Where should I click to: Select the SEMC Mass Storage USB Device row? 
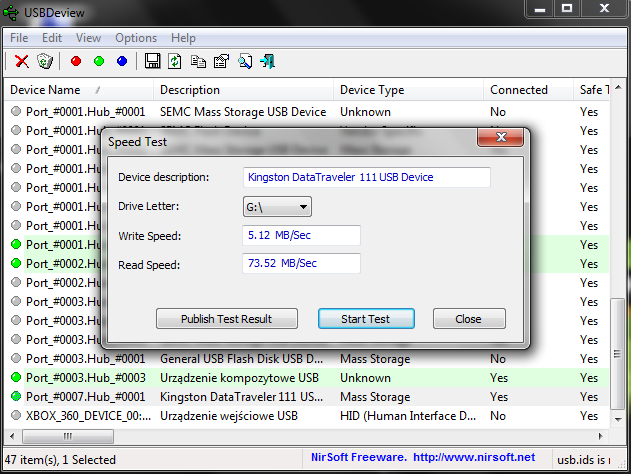pos(306,112)
